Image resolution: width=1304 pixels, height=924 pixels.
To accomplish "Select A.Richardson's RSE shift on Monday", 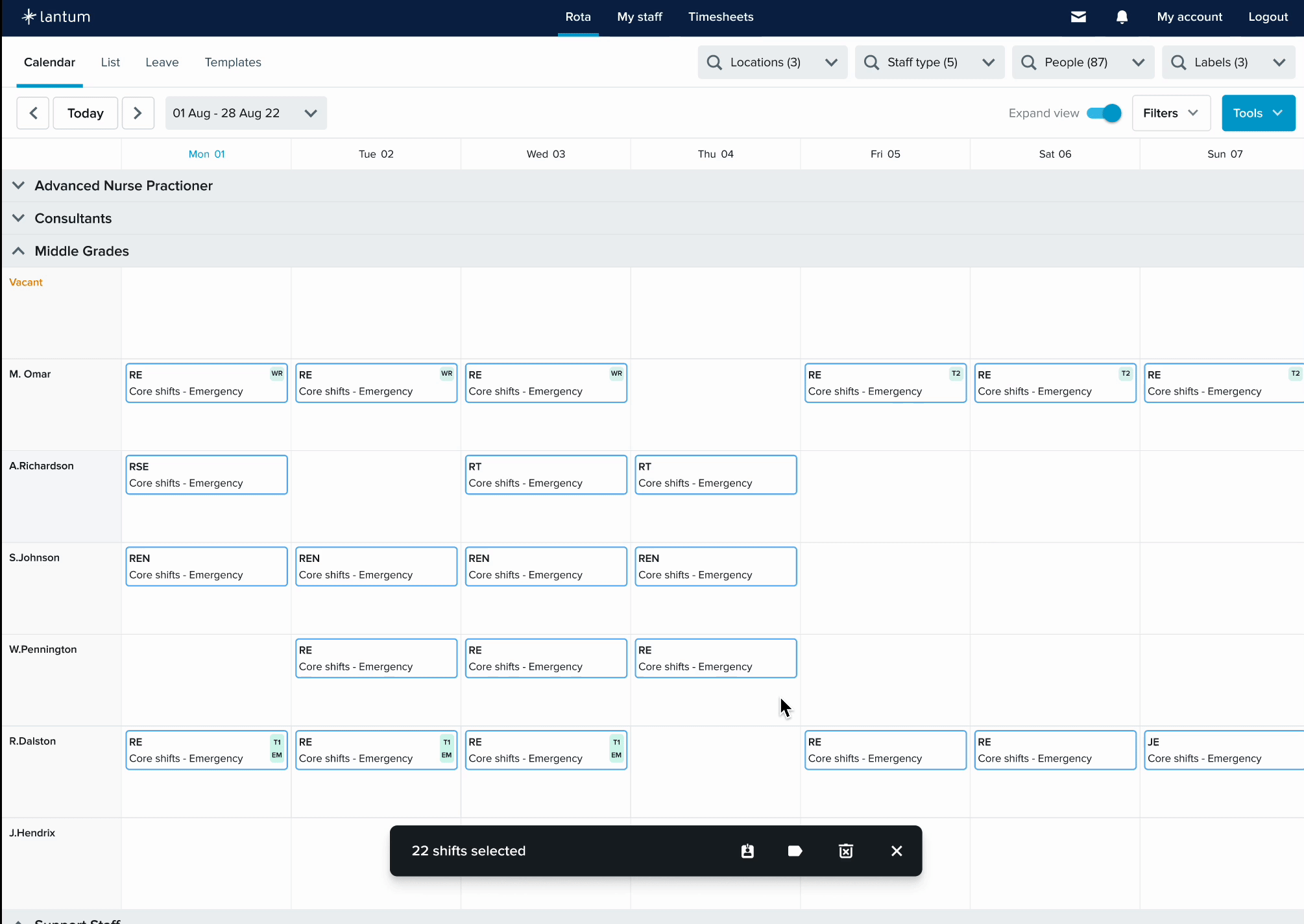I will tap(206, 474).
